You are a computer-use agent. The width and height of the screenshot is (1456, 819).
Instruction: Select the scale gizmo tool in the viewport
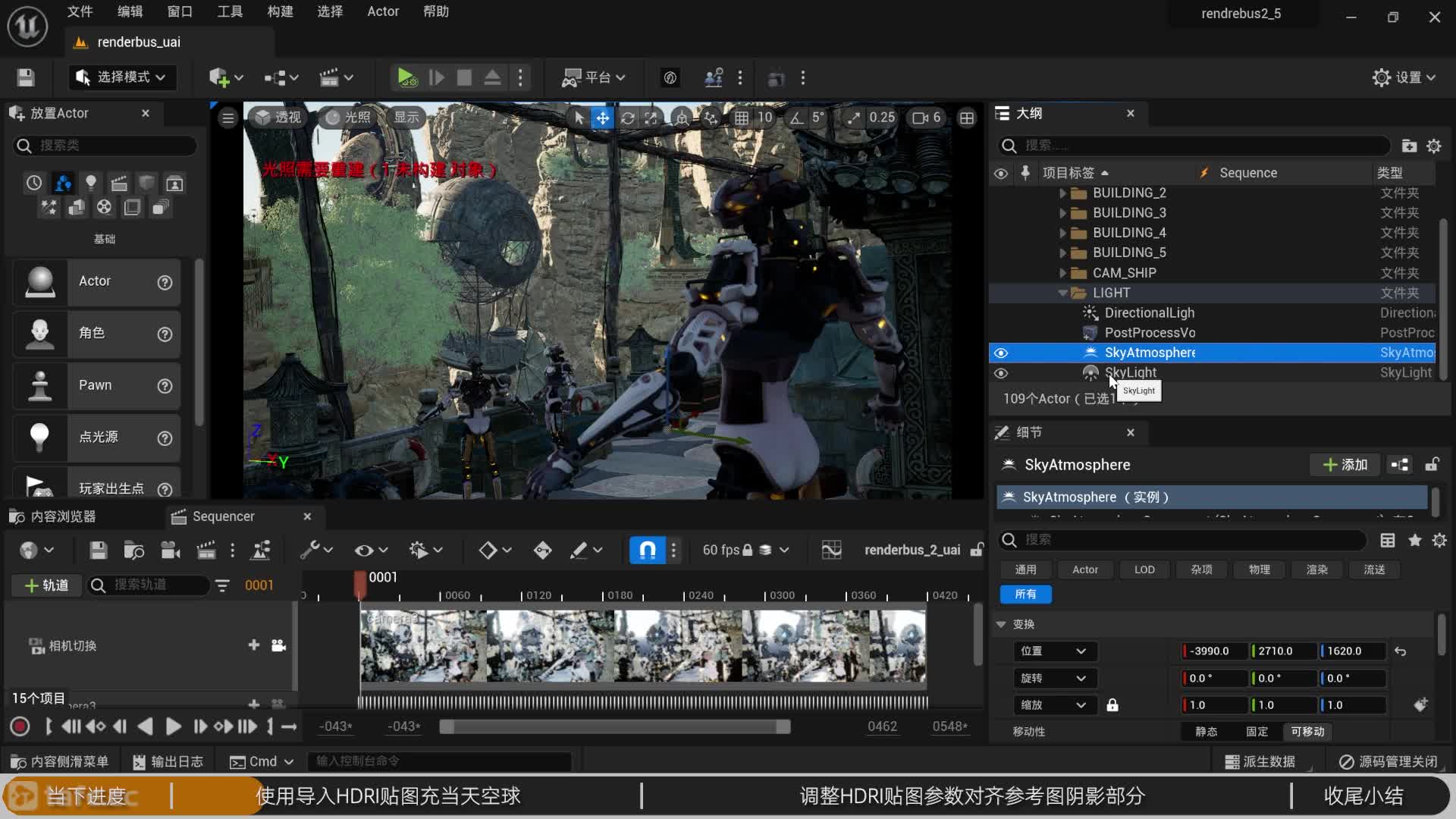[x=651, y=118]
